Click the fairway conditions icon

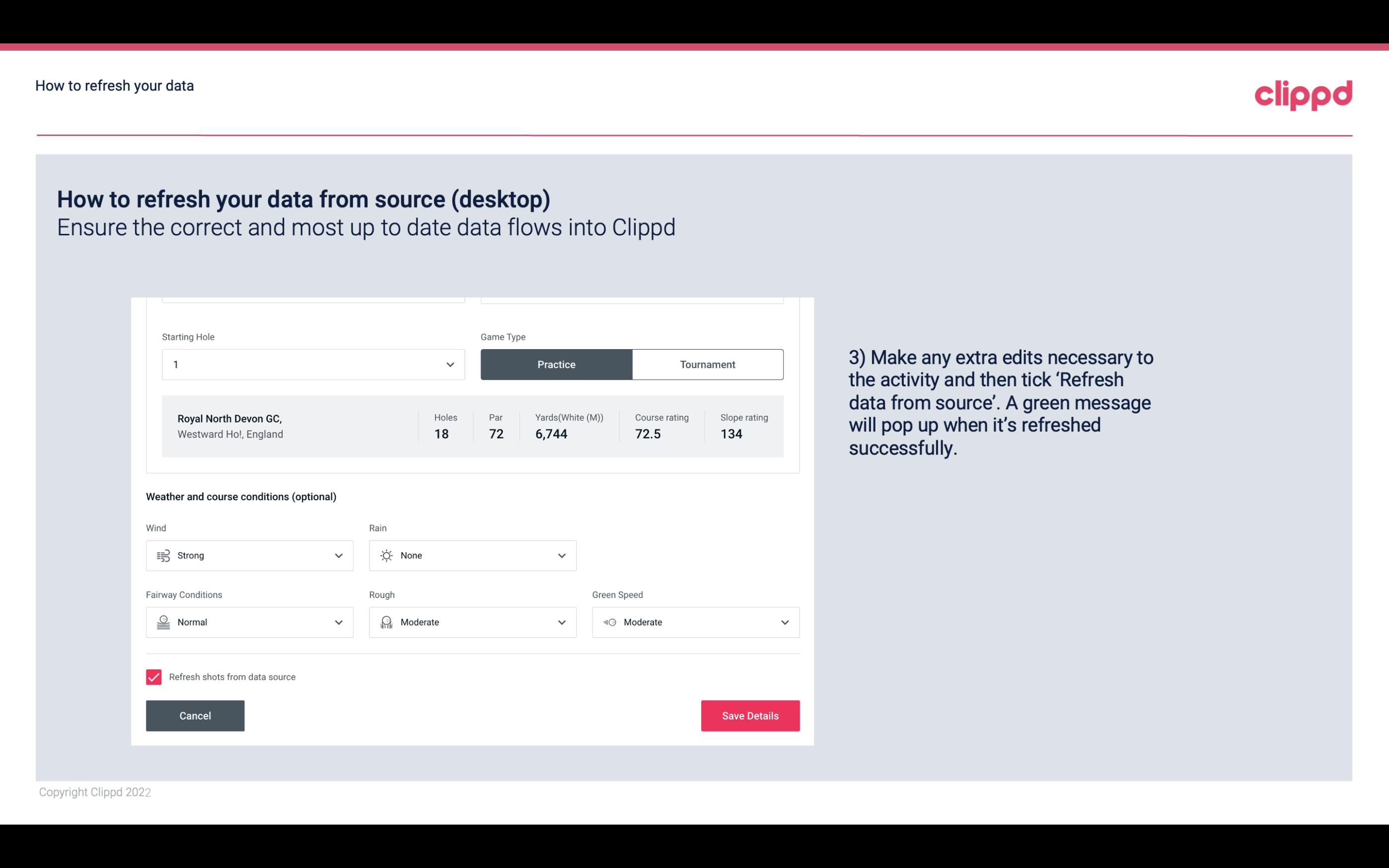pos(162,622)
